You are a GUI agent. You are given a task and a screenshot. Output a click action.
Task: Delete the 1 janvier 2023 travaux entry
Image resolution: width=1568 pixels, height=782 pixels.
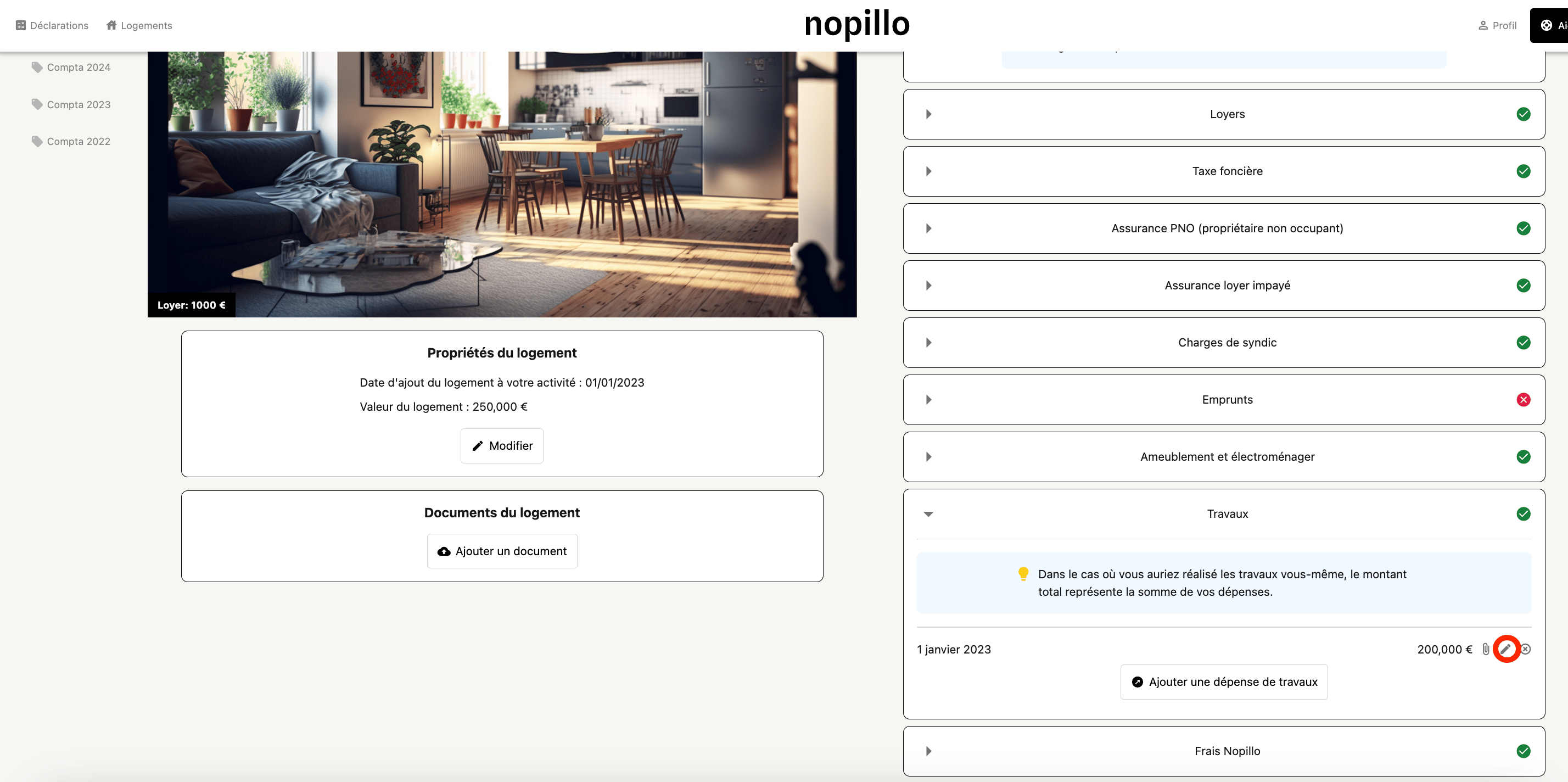pyautogui.click(x=1525, y=649)
